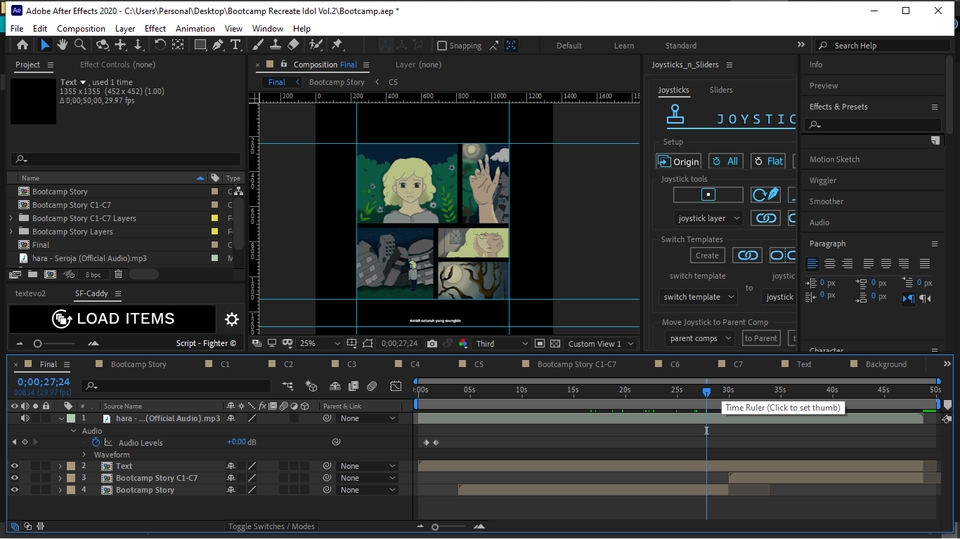Screen dimensions: 960x539
Task: Click the timeline playhead current time indicator
Action: click(707, 391)
